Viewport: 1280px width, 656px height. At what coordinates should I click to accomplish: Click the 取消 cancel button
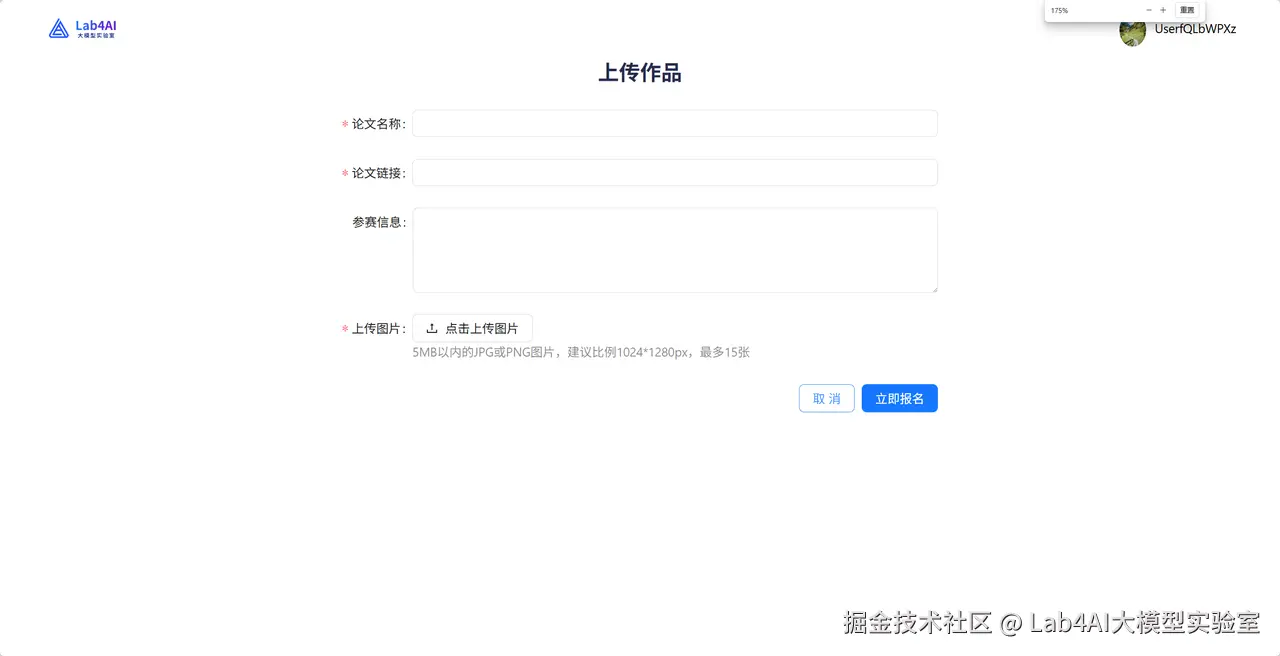[826, 398]
